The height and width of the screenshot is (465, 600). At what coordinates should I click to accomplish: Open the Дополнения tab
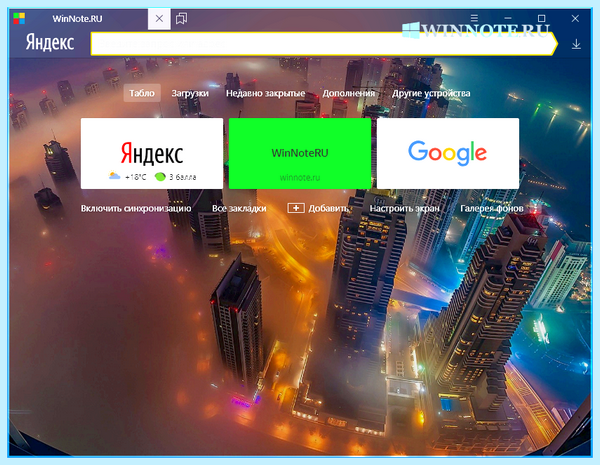coord(349,93)
